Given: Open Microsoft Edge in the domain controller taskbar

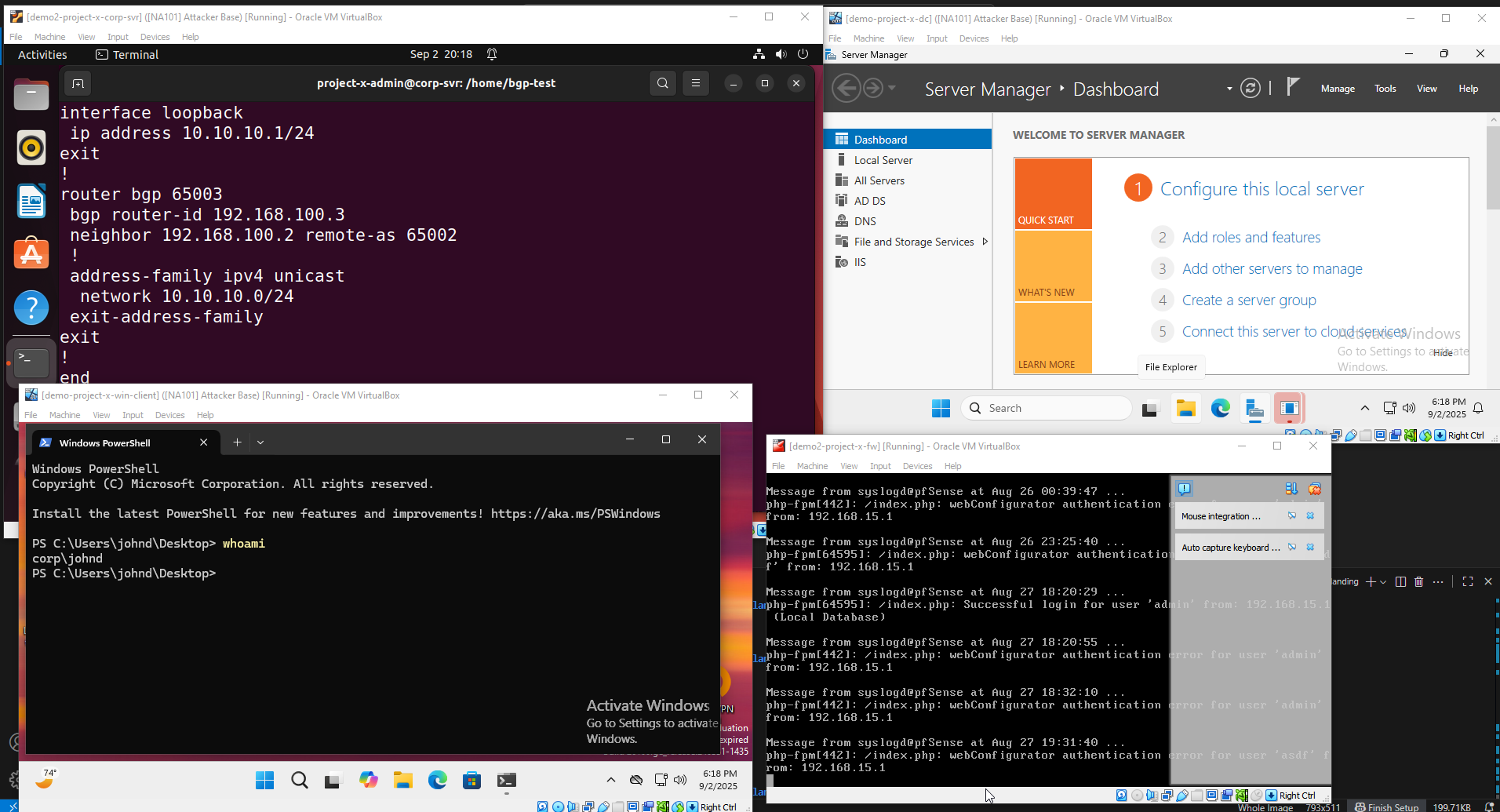Looking at the screenshot, I should [1220, 408].
